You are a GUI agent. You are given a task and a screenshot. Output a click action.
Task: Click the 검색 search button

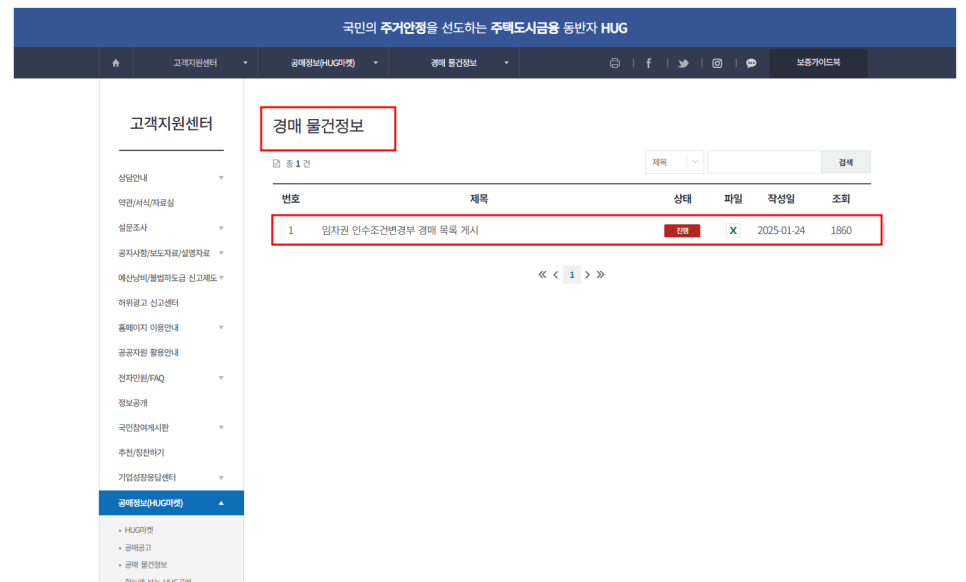(x=845, y=162)
